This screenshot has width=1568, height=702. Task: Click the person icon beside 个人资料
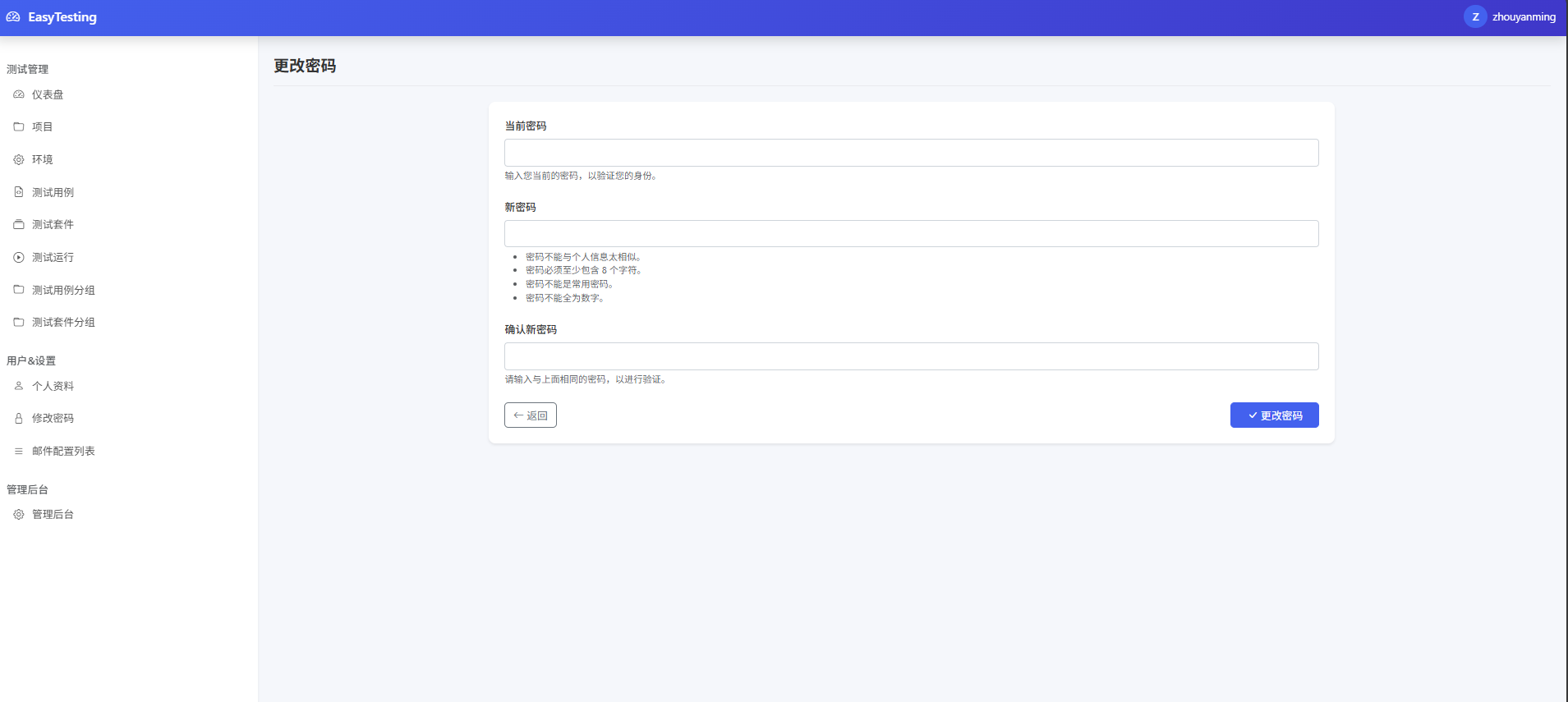point(19,386)
